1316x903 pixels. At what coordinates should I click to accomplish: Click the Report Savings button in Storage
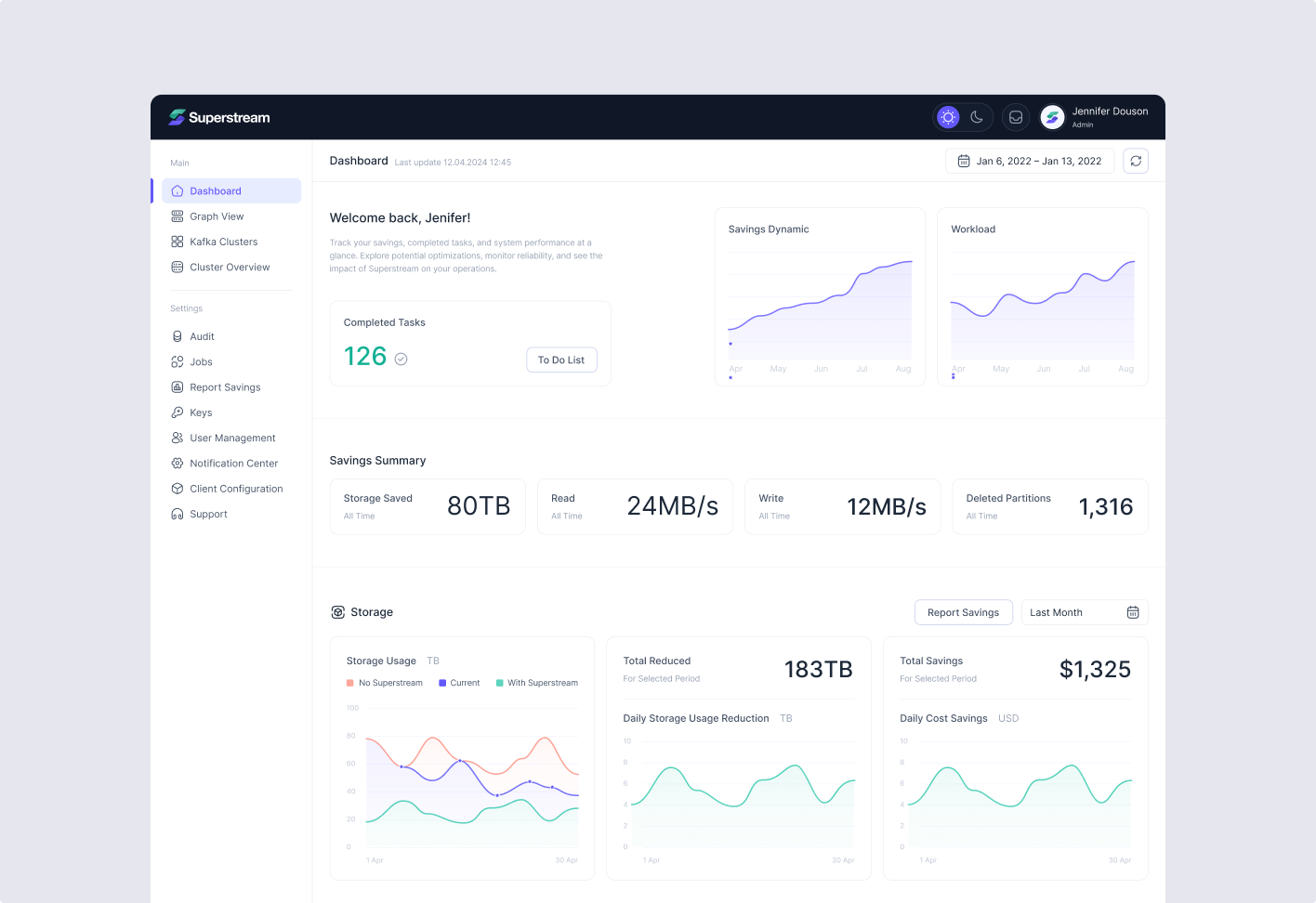point(964,612)
